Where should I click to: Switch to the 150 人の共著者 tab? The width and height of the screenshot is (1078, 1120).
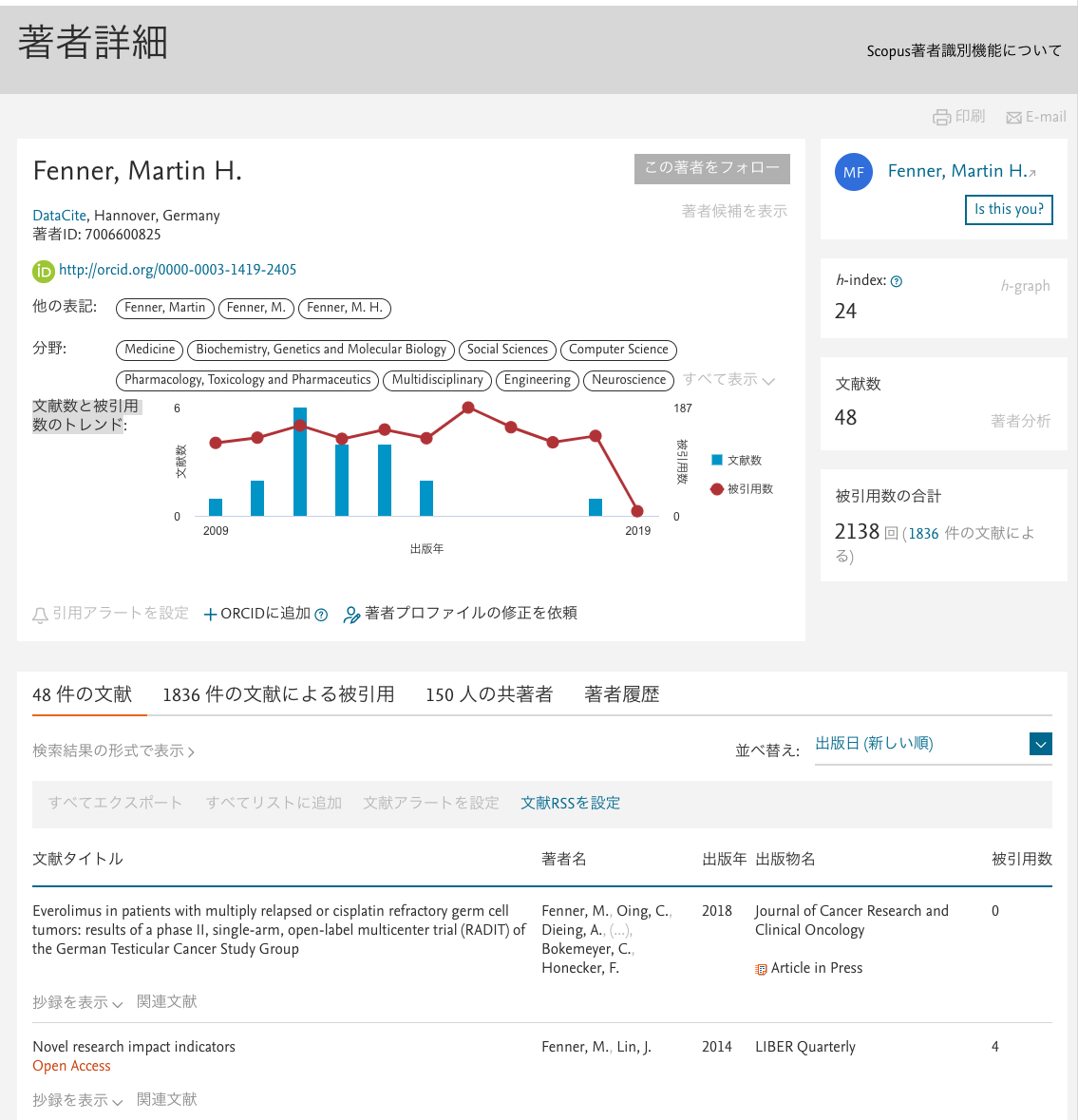click(489, 694)
